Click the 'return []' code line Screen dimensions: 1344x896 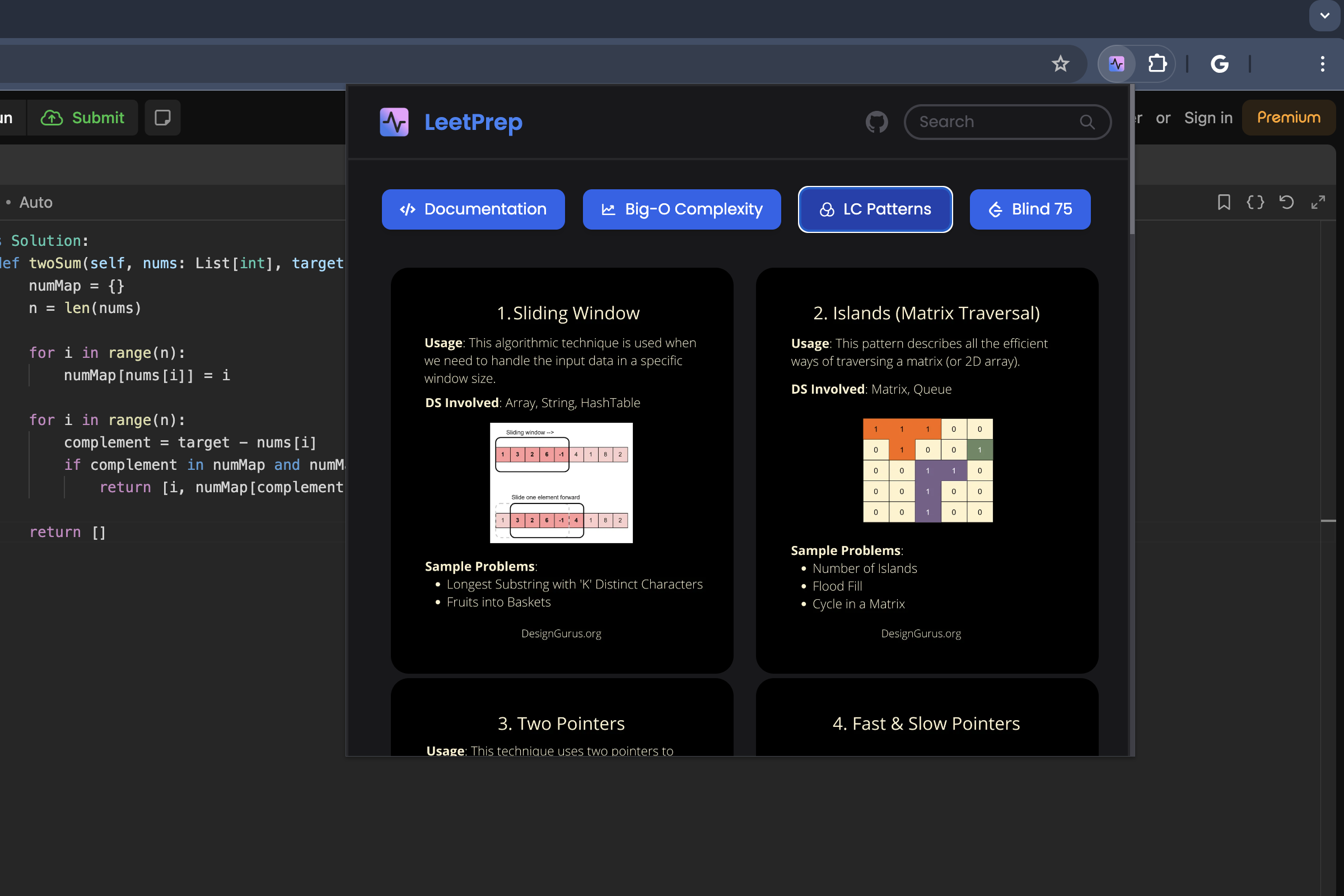[67, 532]
